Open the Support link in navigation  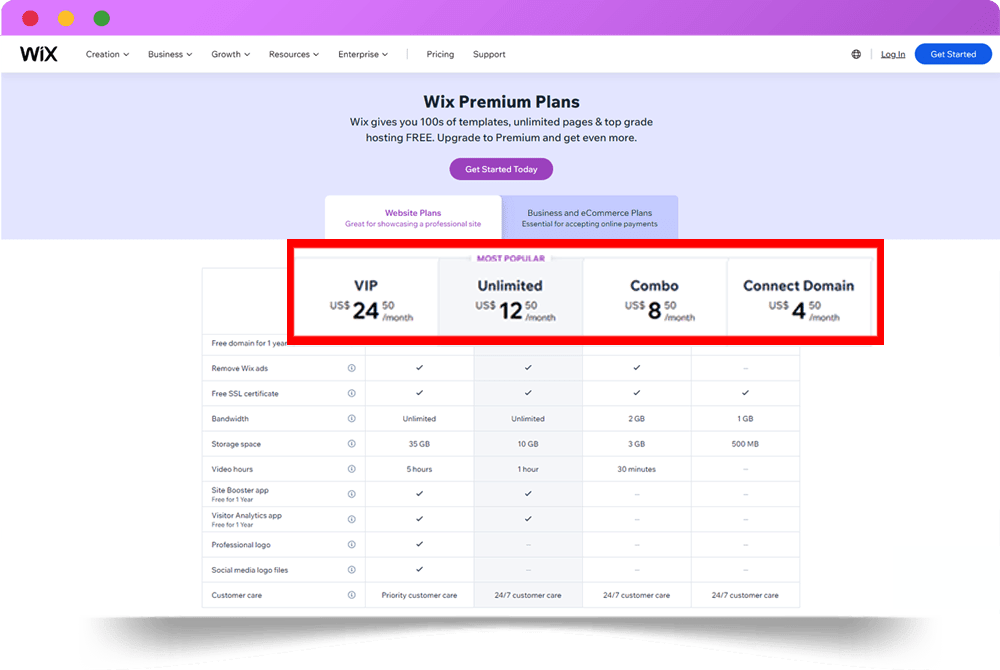tap(489, 54)
